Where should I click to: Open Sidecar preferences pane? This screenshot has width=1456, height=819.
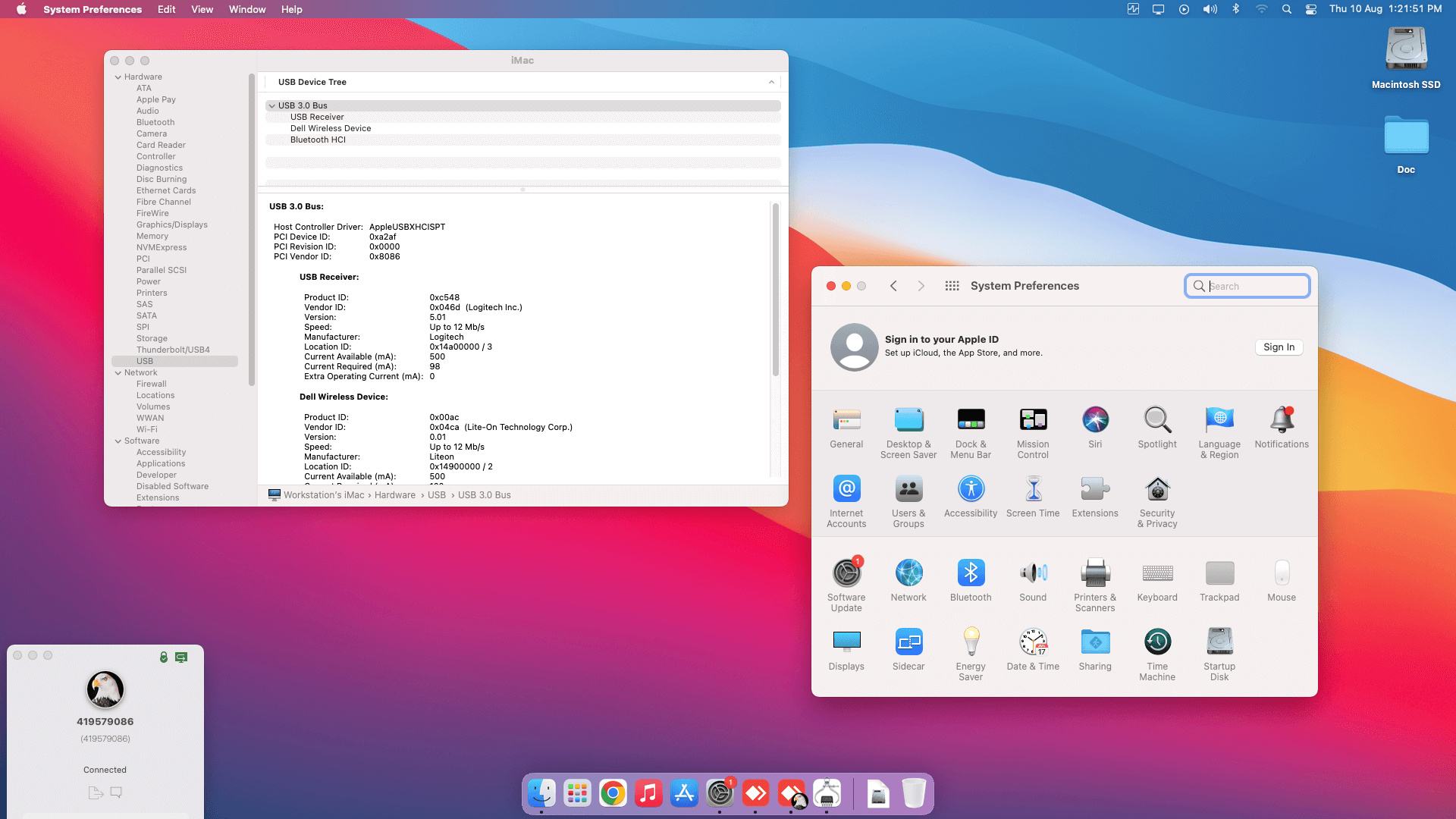[x=908, y=650]
